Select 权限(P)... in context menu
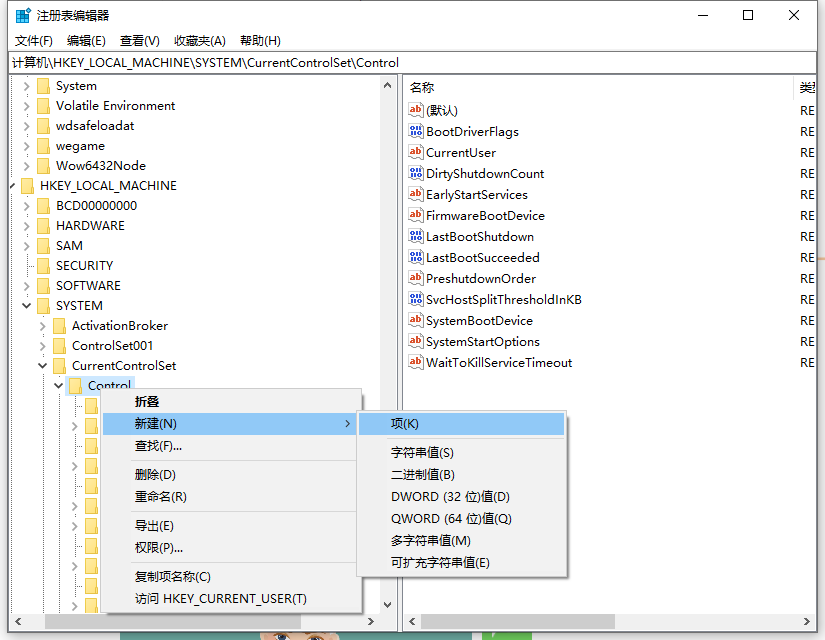825x640 pixels. (231, 548)
